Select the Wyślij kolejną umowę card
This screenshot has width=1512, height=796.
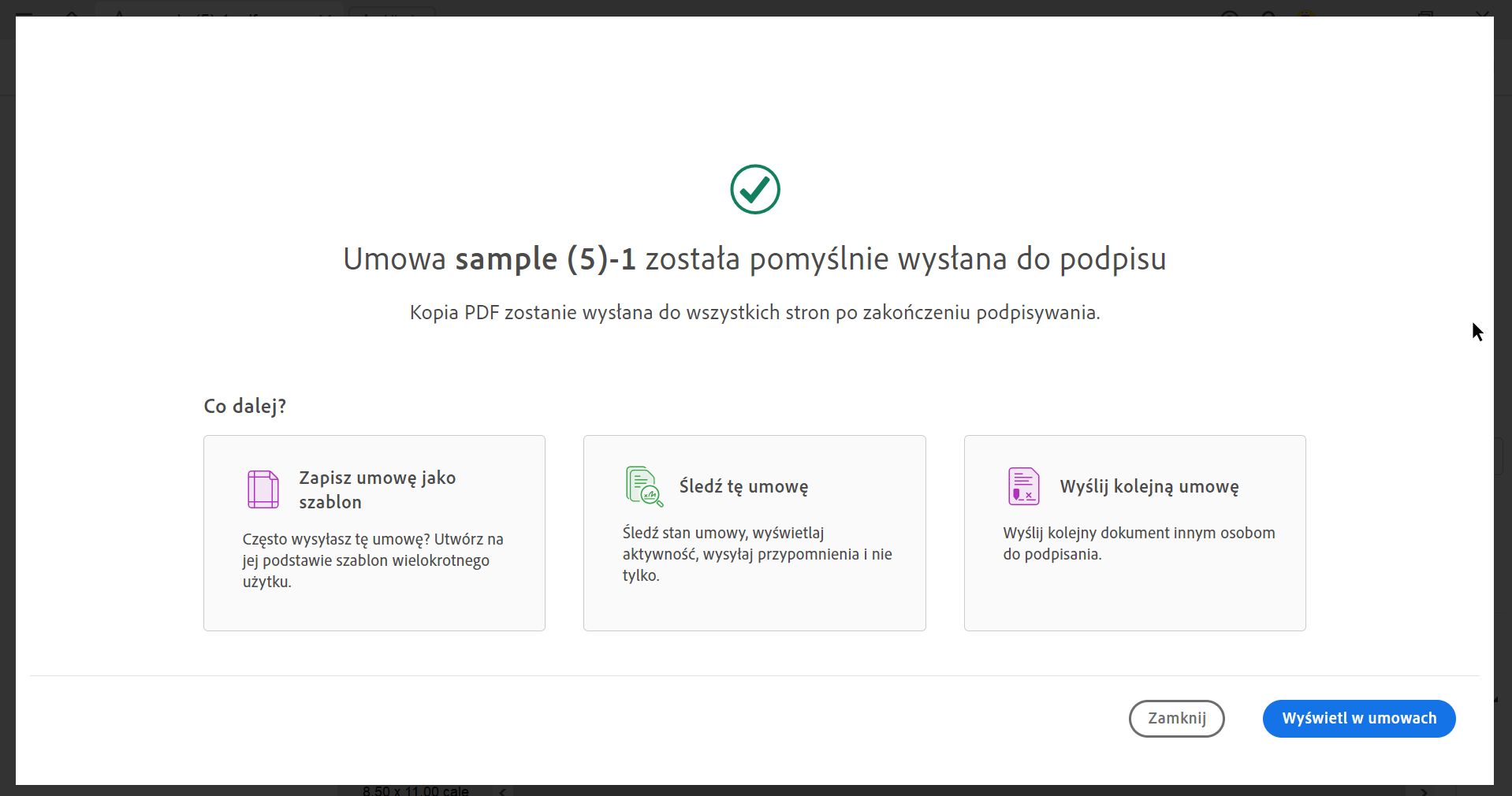(x=1134, y=533)
